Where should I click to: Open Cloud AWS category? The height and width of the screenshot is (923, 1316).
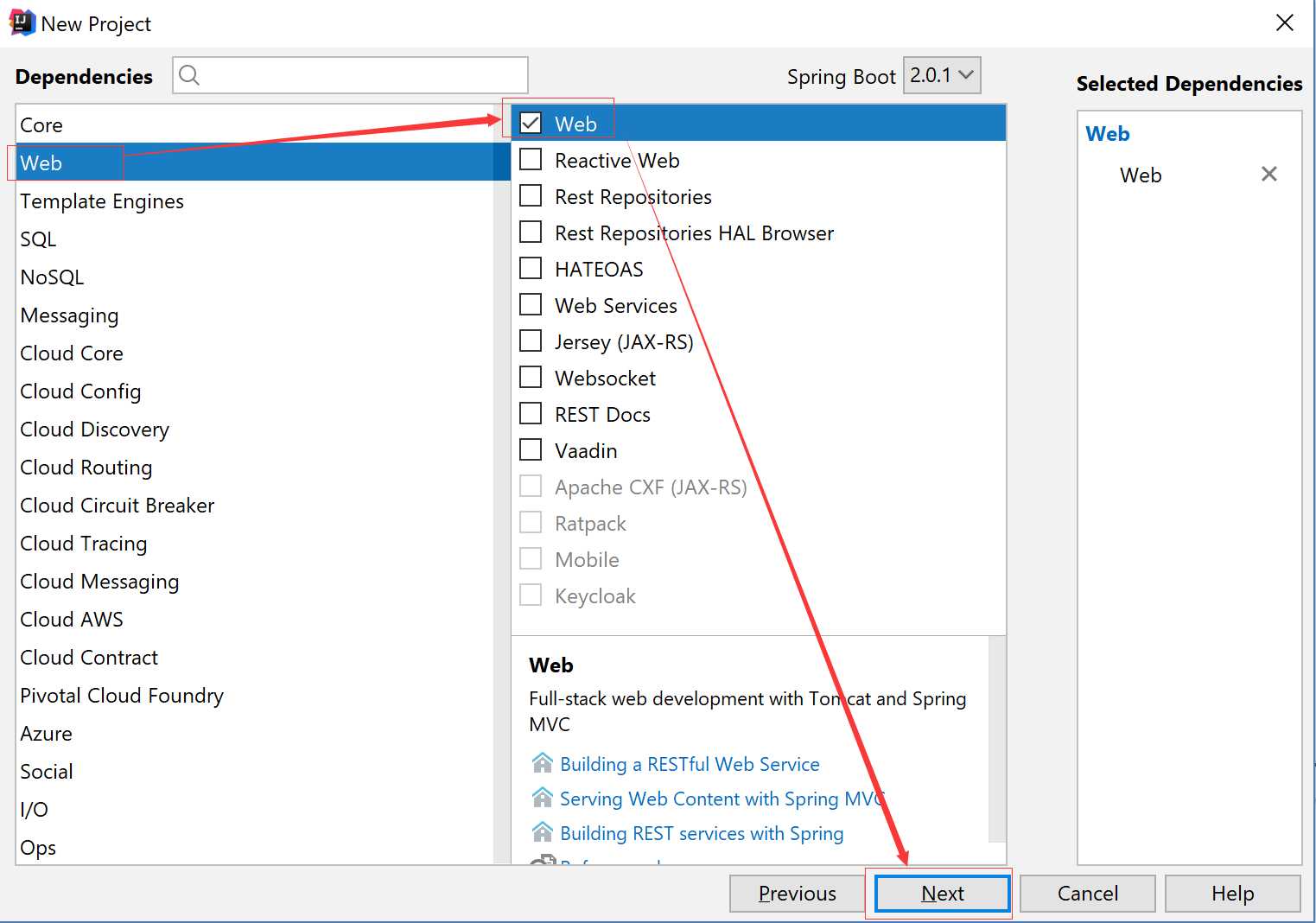pyautogui.click(x=255, y=620)
